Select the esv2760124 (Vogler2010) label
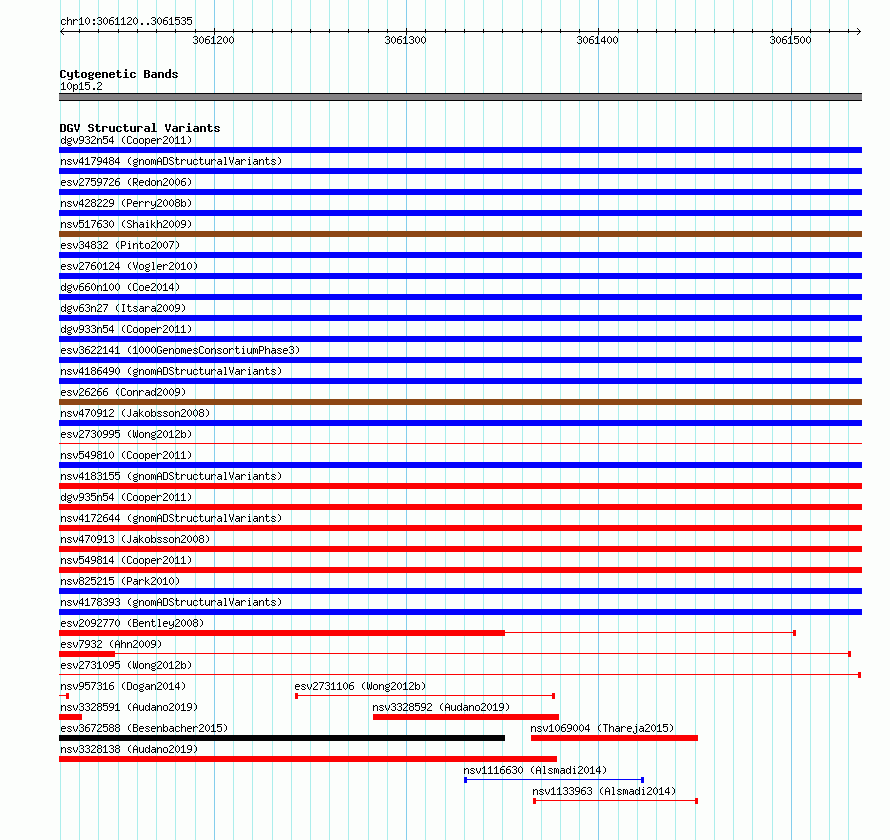This screenshot has height=840, width=890. coord(129,266)
